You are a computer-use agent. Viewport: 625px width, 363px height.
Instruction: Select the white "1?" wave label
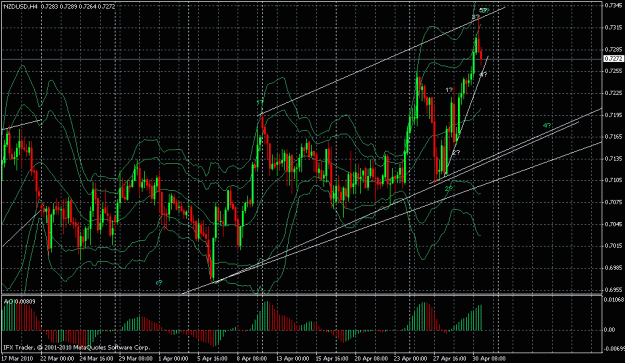pyautogui.click(x=449, y=90)
